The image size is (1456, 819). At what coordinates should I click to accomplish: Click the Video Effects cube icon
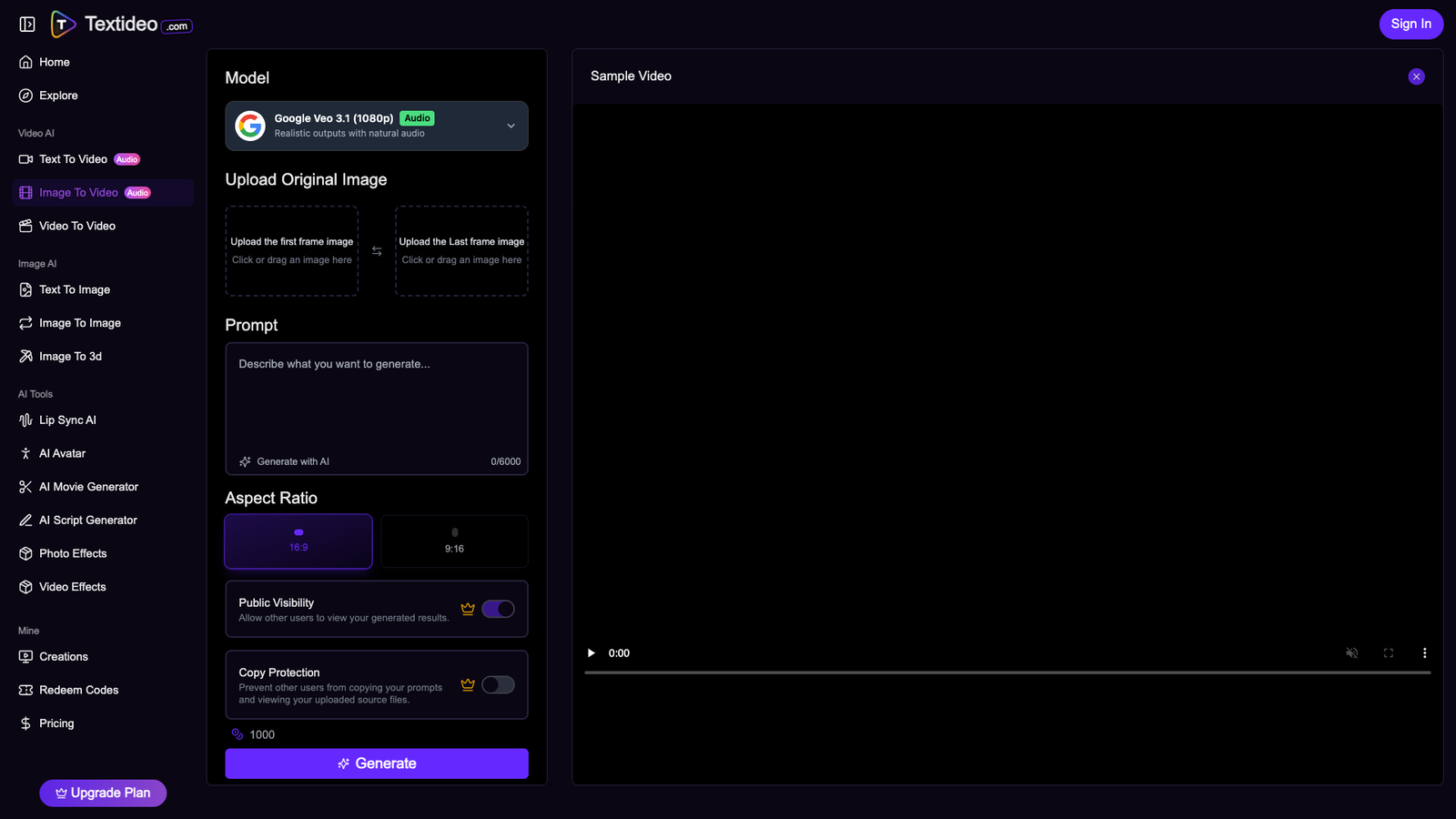(x=25, y=587)
